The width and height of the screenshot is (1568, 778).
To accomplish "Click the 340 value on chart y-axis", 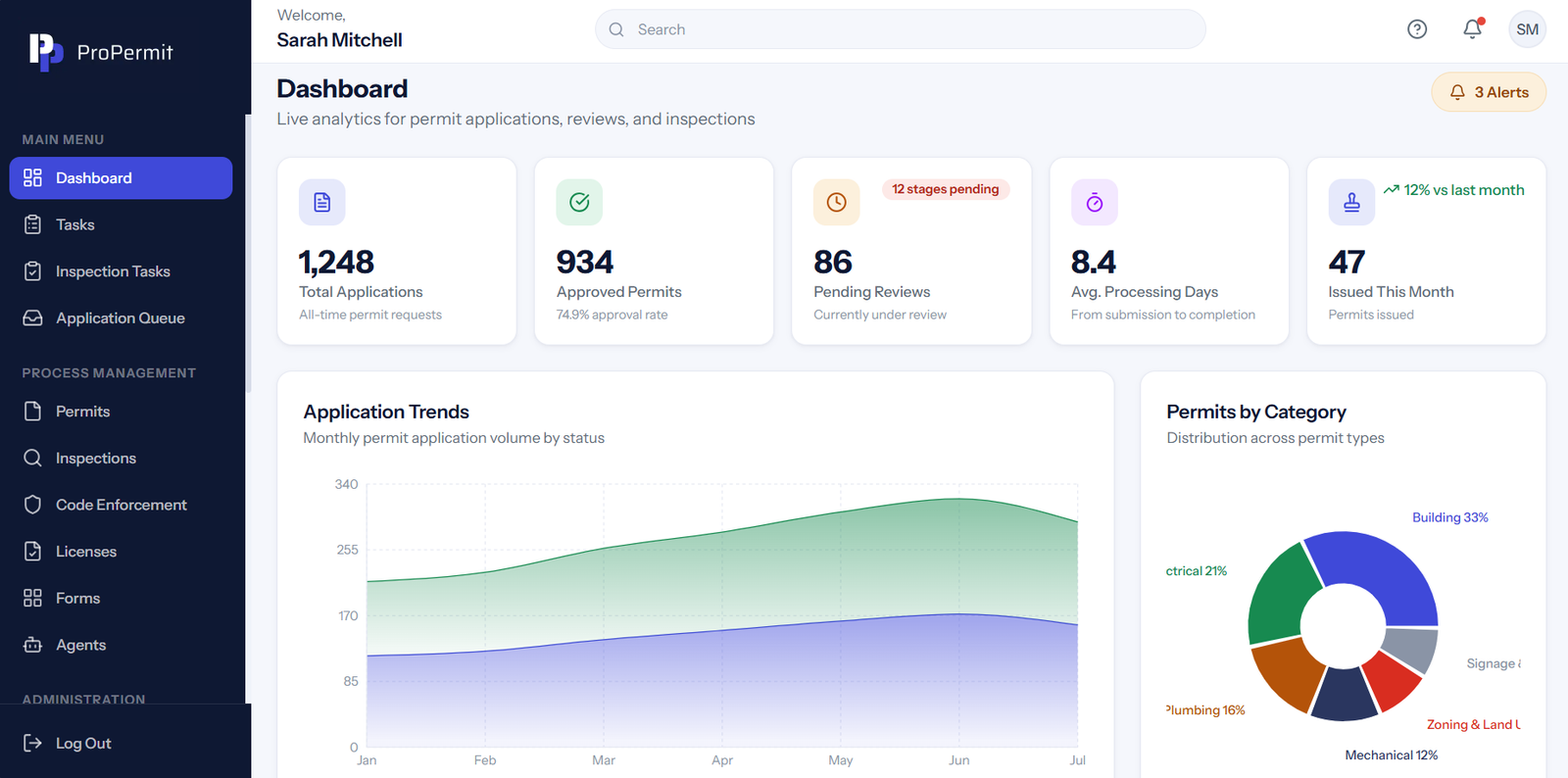I will point(346,484).
